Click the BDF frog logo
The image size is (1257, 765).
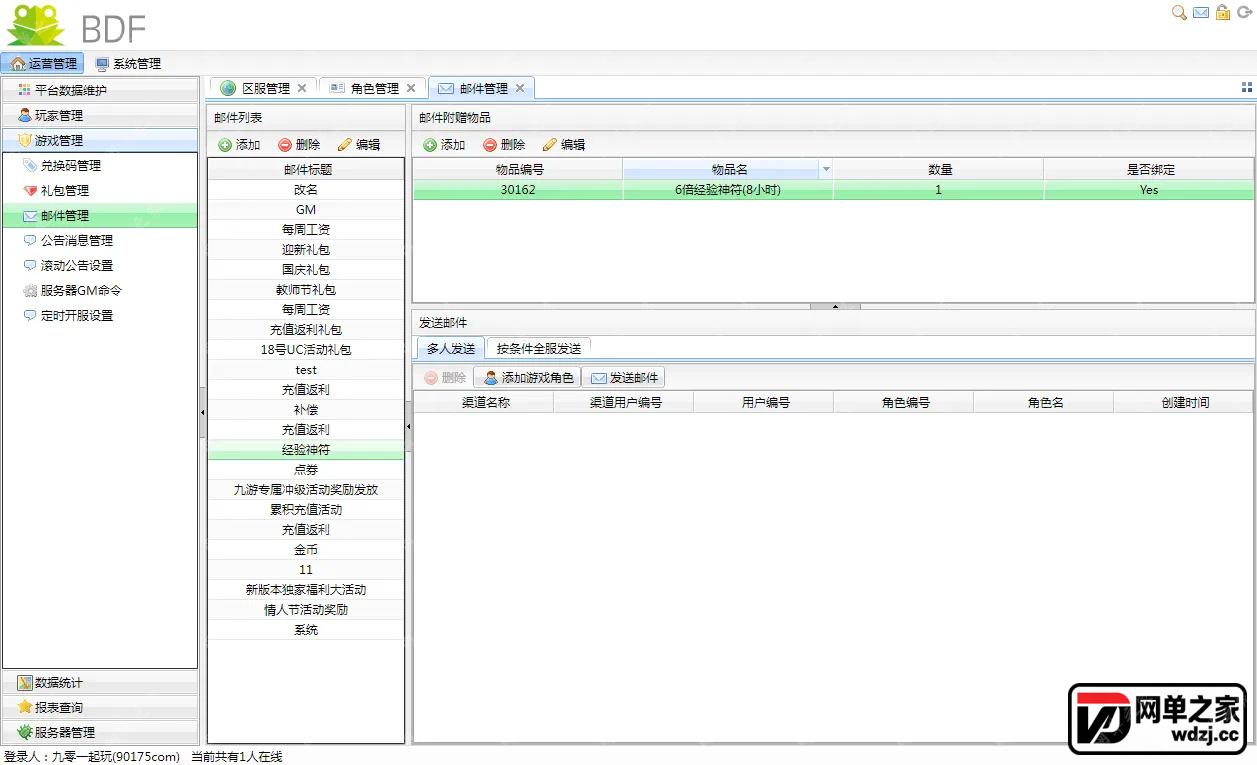[x=35, y=25]
